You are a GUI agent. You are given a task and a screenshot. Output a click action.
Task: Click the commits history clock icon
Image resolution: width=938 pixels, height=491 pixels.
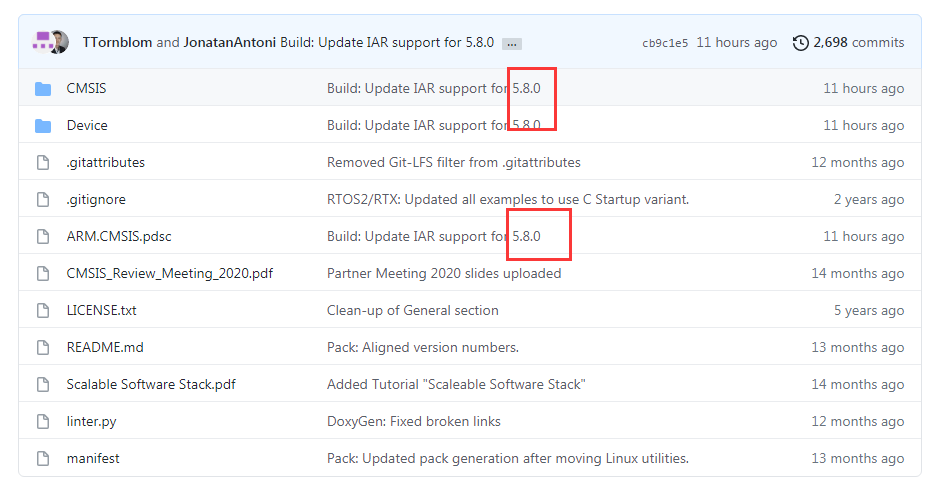tap(800, 43)
